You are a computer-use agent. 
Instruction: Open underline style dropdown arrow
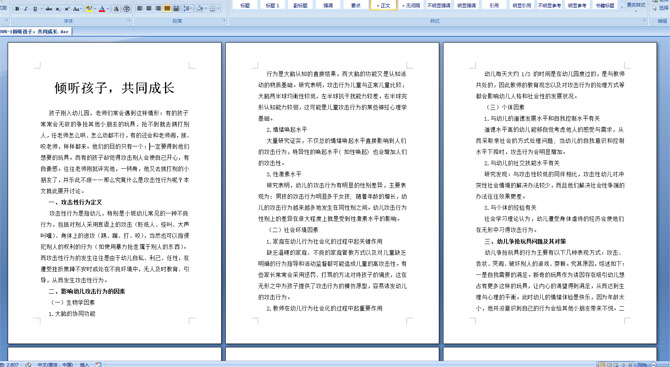[x=41, y=9]
